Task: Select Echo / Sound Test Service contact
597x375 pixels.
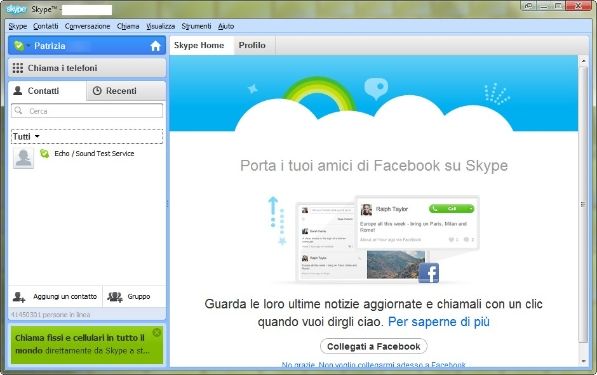Action: (87, 158)
